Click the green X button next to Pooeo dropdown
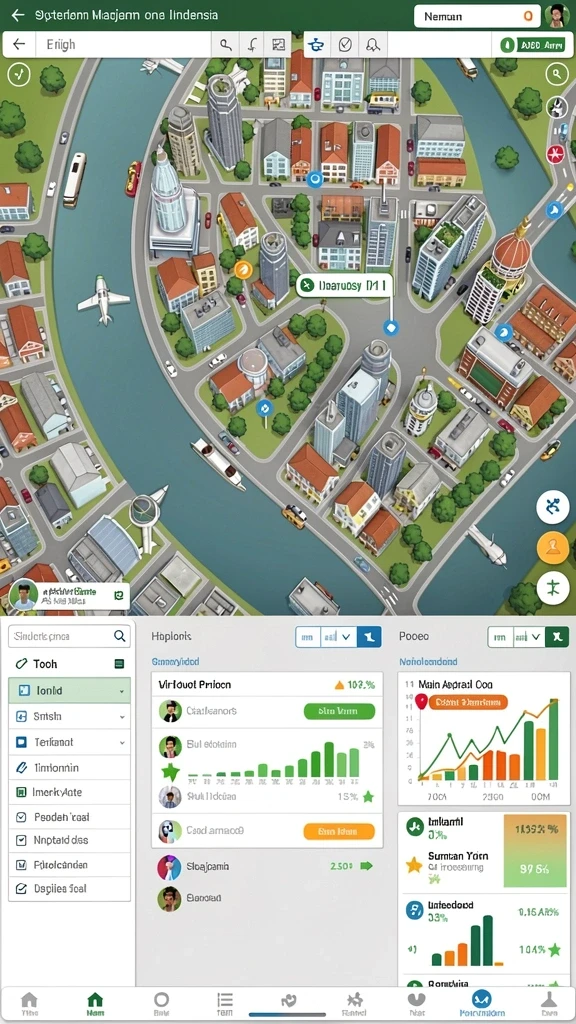The width and height of the screenshot is (576, 1024). pyautogui.click(x=557, y=636)
